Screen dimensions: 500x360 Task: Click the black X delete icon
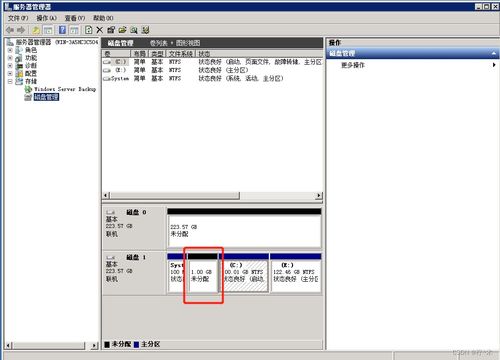coord(99,30)
